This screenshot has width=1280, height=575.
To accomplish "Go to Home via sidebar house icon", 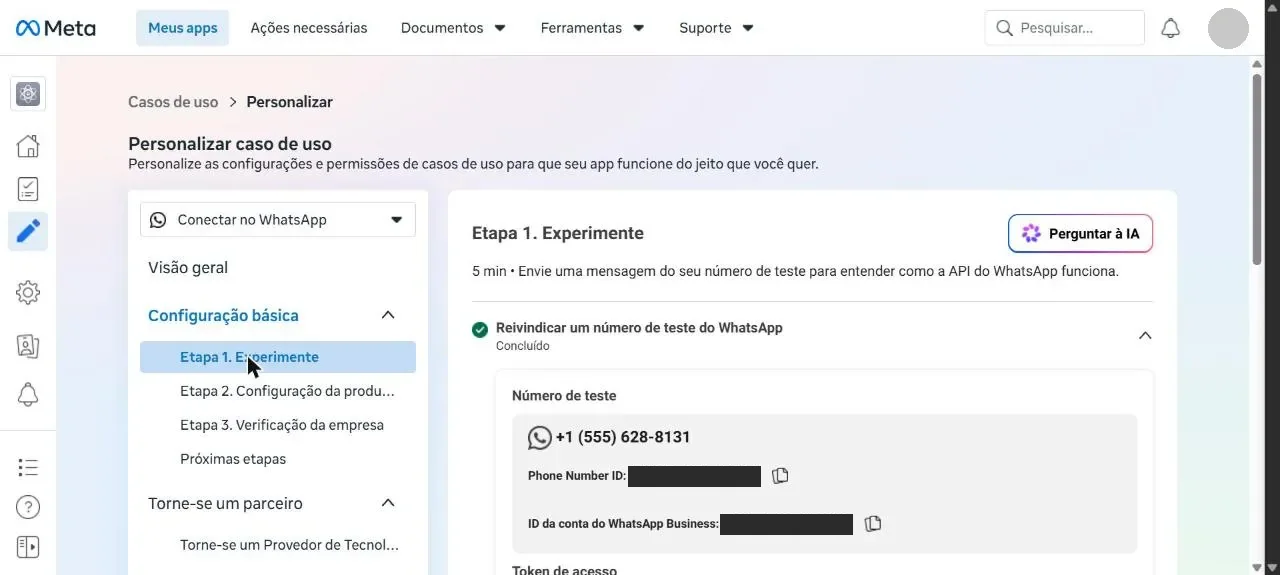I will click(28, 146).
